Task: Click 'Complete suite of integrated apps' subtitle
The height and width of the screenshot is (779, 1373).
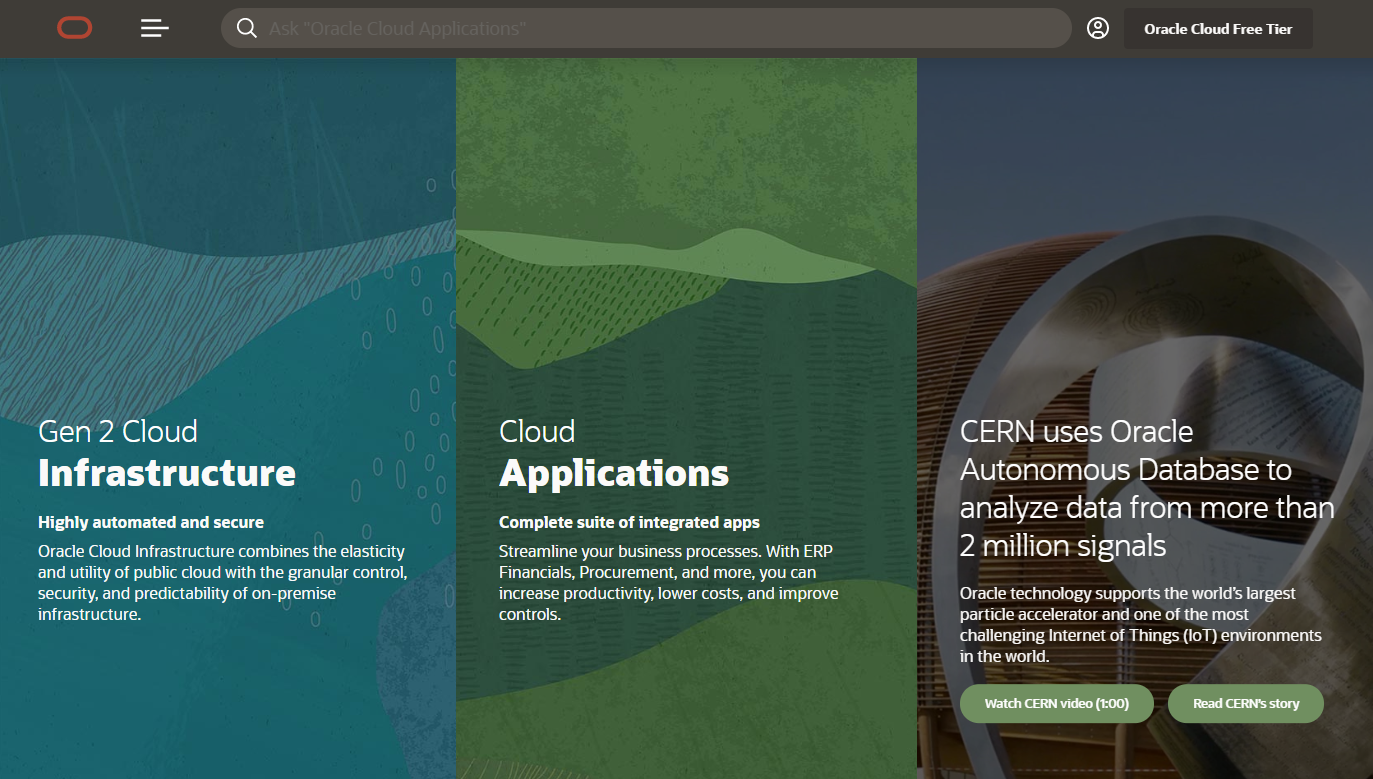Action: tap(629, 522)
